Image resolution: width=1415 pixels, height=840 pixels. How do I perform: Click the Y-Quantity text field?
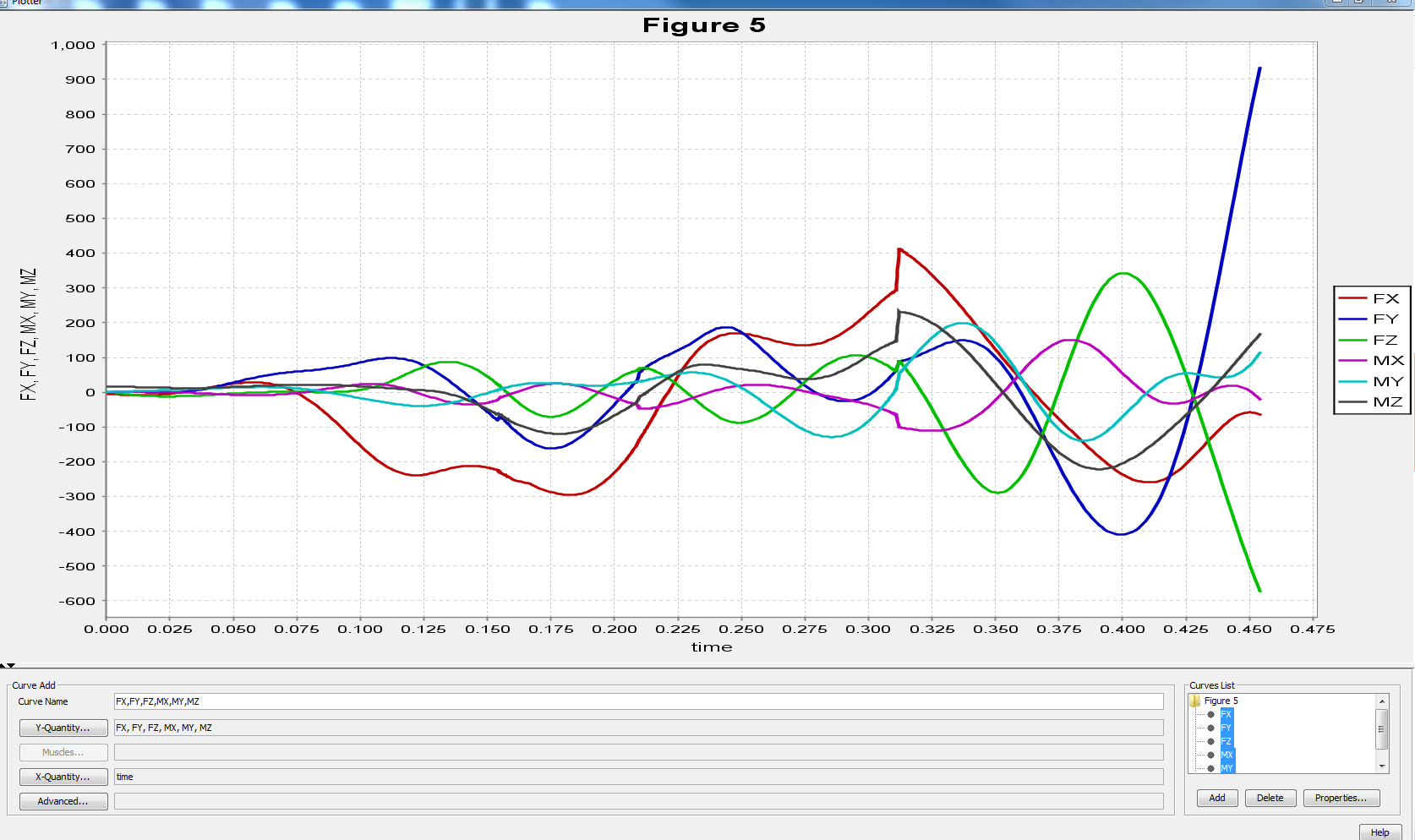pyautogui.click(x=638, y=728)
